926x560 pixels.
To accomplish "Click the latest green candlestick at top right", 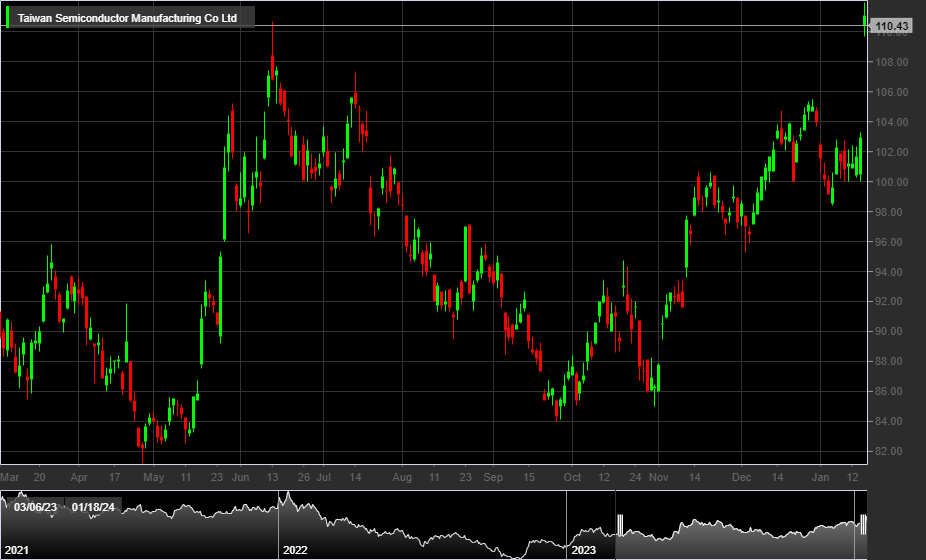I will 865,19.
